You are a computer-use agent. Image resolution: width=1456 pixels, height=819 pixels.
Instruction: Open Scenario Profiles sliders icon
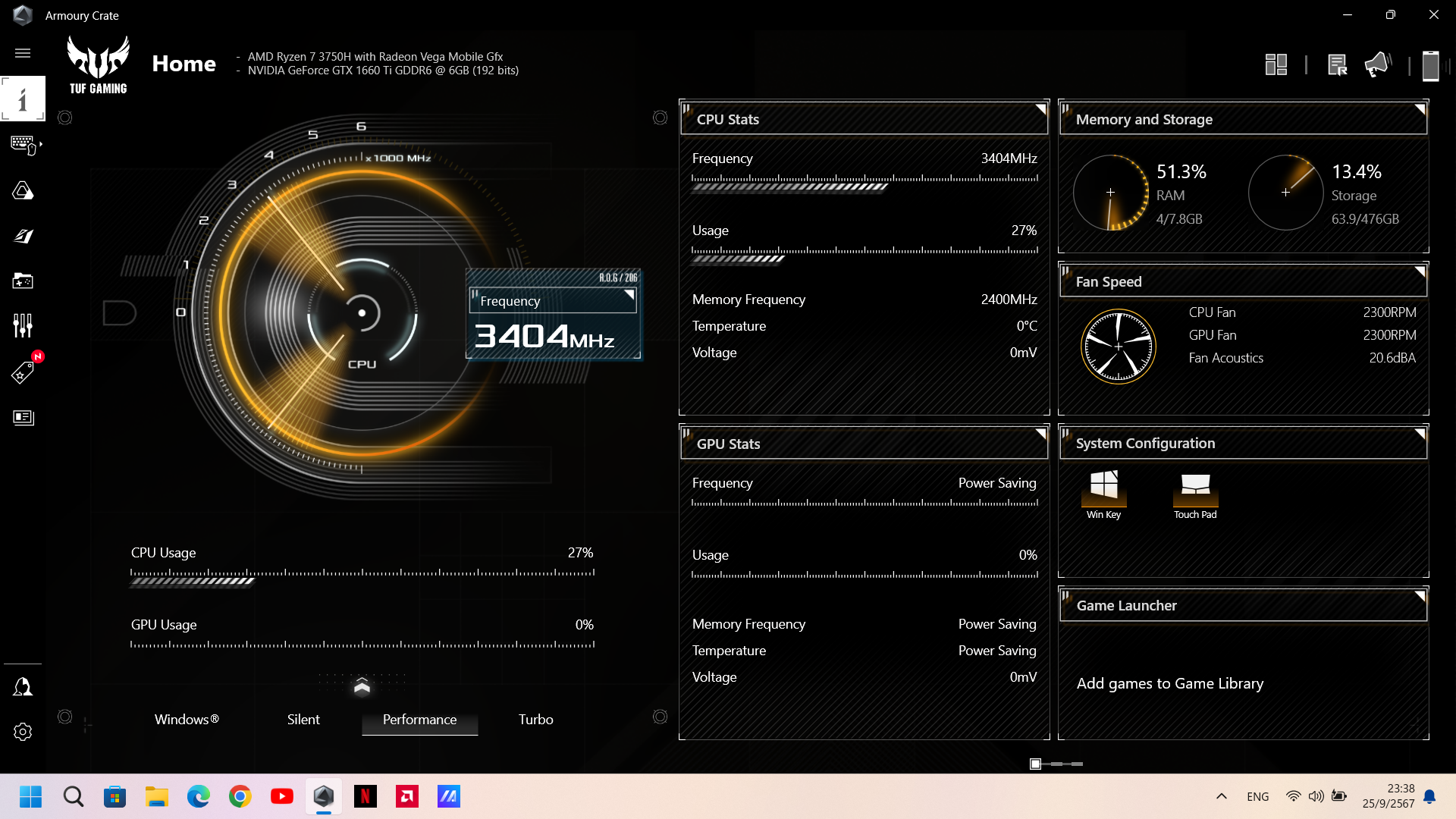(x=23, y=326)
